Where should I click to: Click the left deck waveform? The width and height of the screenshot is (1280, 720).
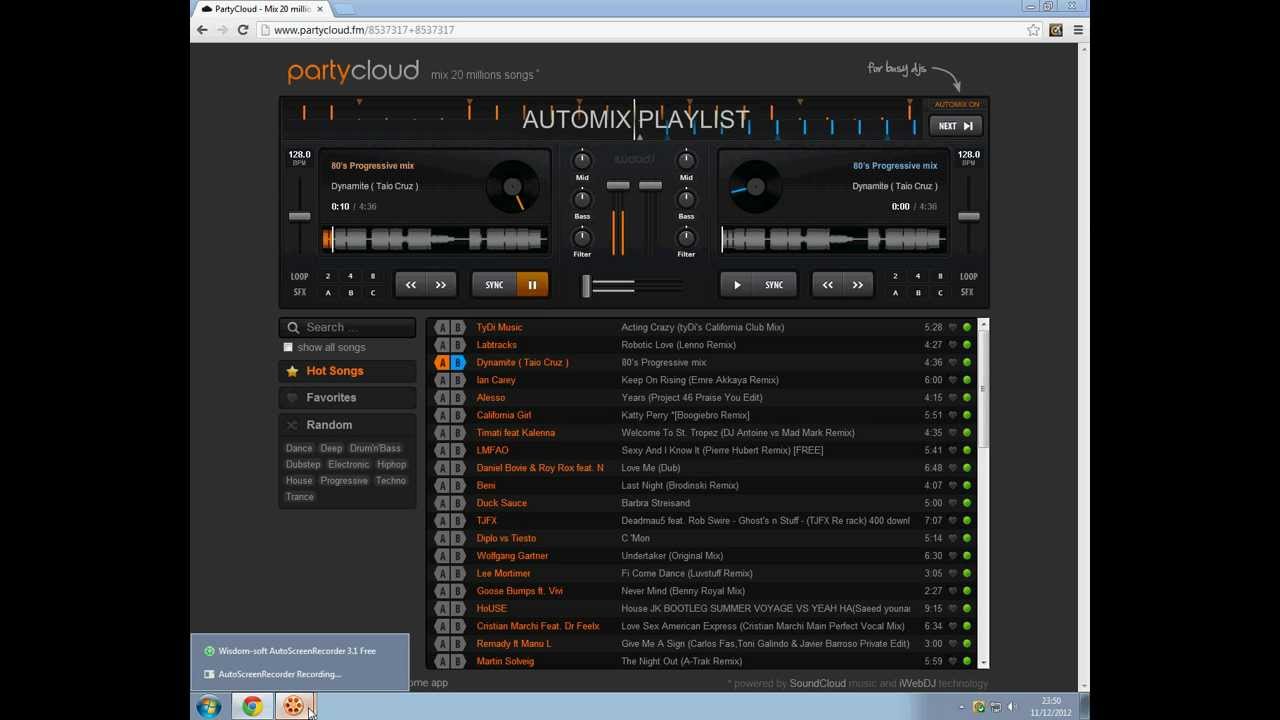pyautogui.click(x=434, y=239)
